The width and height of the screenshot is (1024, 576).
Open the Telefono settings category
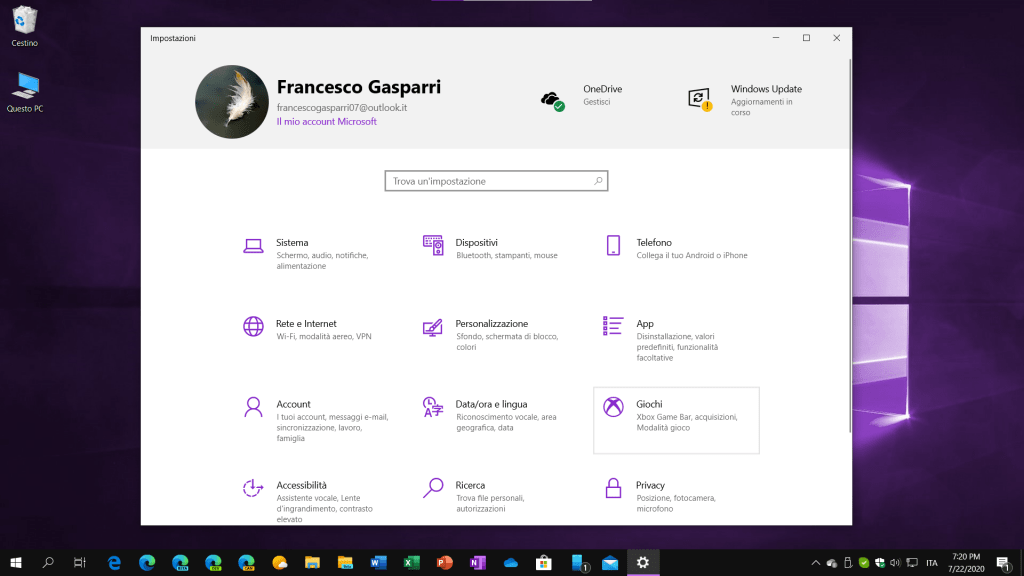click(x=653, y=243)
